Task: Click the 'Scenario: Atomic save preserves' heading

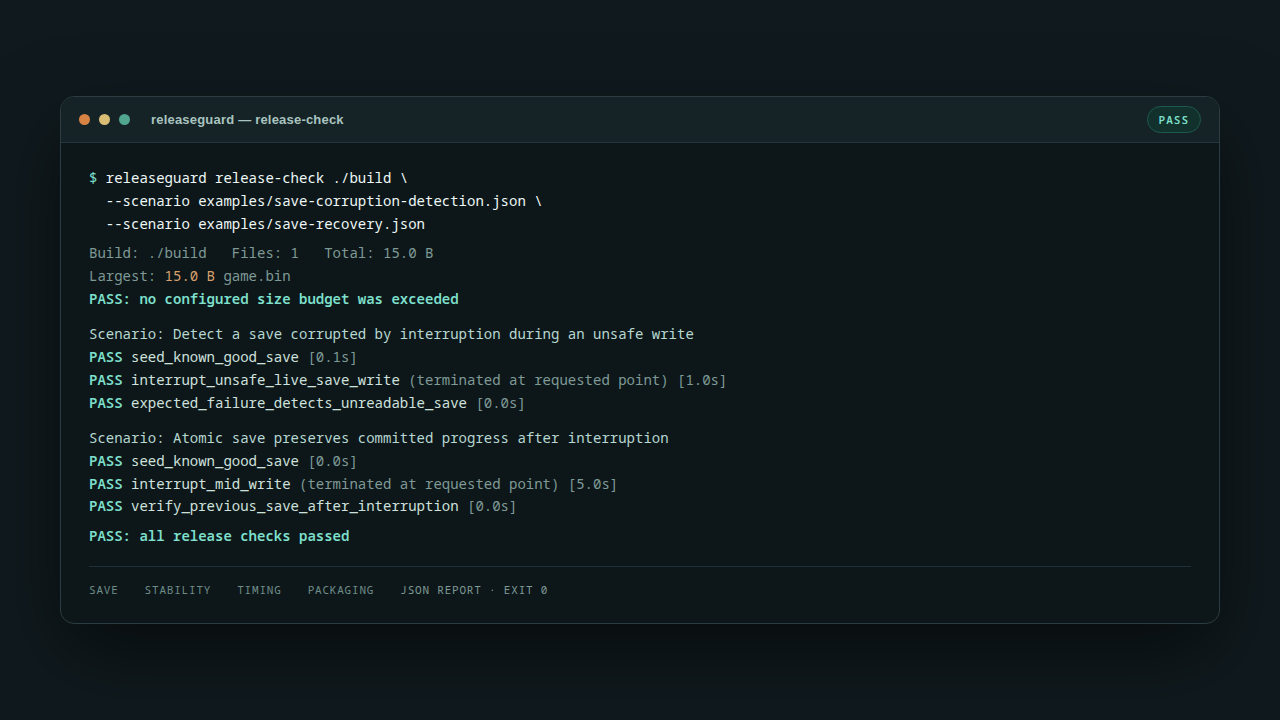Action: 379,438
